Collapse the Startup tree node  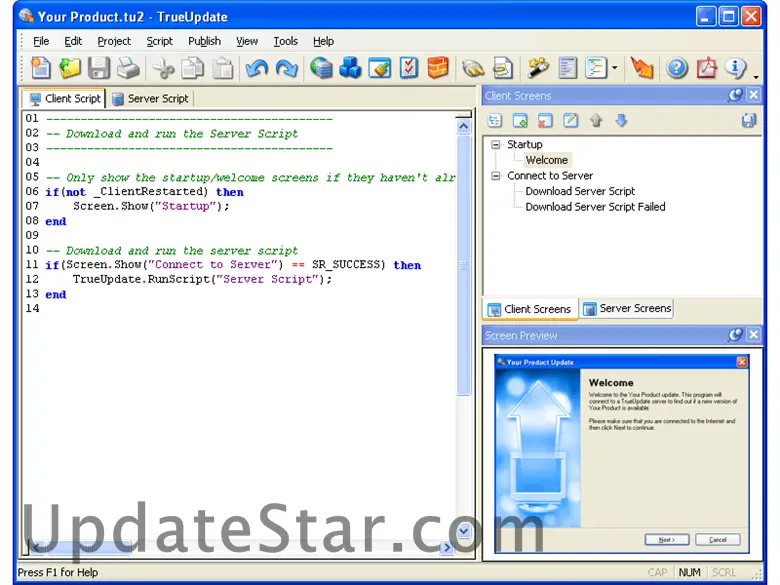click(495, 145)
